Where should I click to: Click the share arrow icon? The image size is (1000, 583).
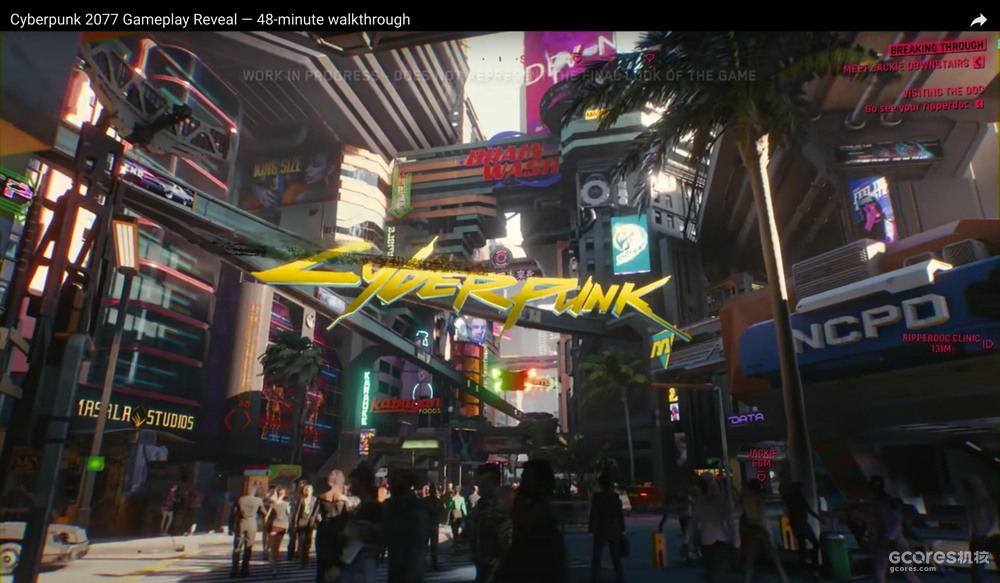coord(978,20)
